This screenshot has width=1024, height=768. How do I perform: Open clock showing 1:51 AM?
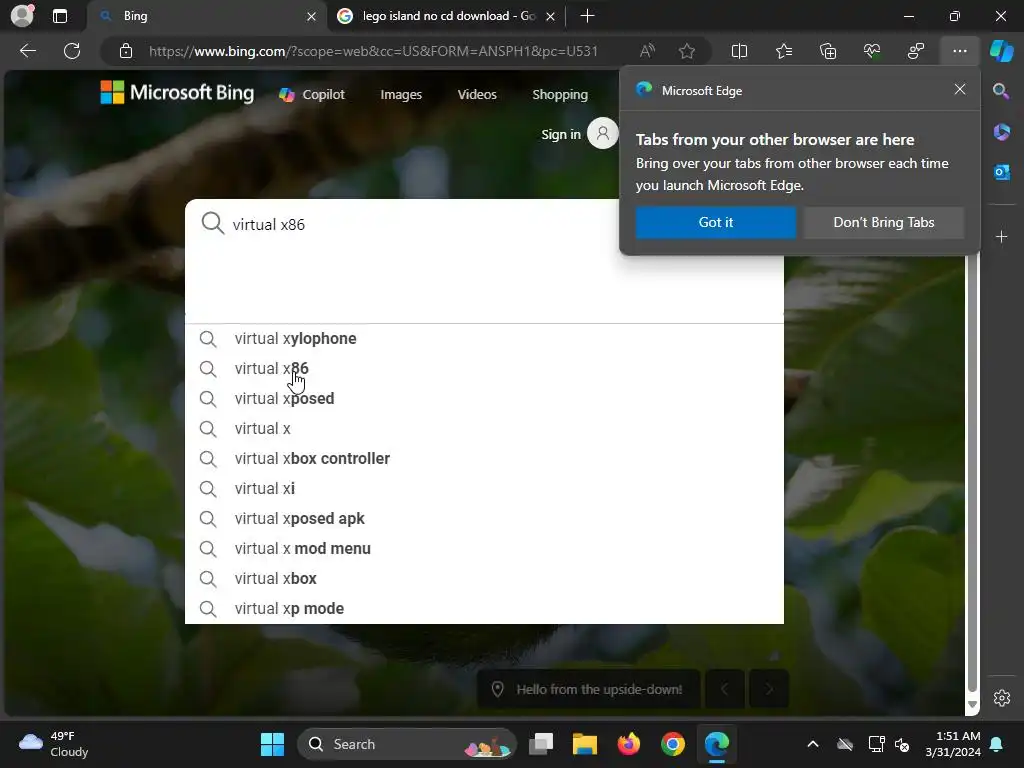[x=952, y=744]
